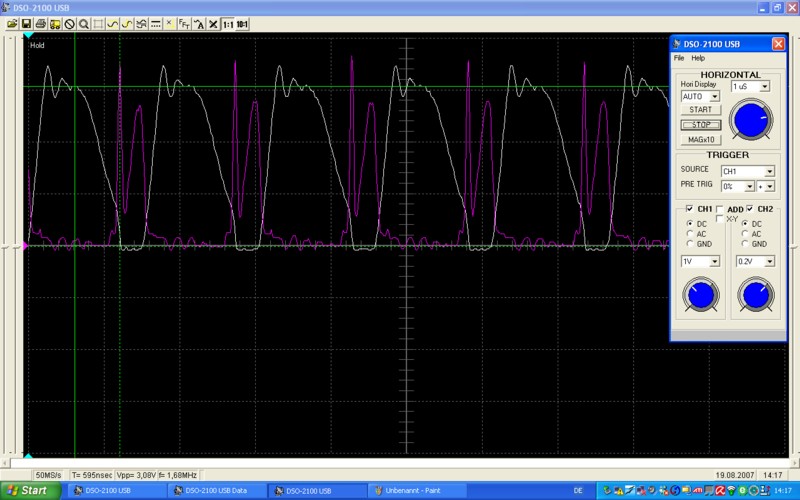The image size is (800, 500).
Task: Click the T= 595nsec status field
Action: 92,475
